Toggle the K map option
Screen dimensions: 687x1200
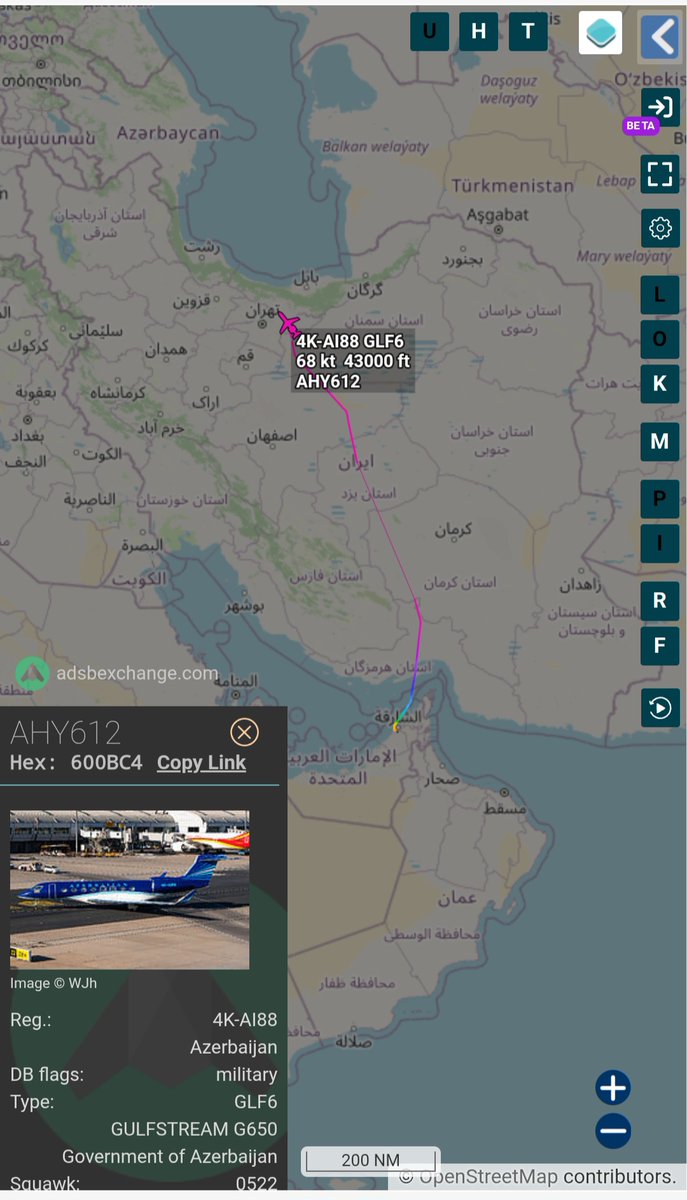[x=660, y=384]
